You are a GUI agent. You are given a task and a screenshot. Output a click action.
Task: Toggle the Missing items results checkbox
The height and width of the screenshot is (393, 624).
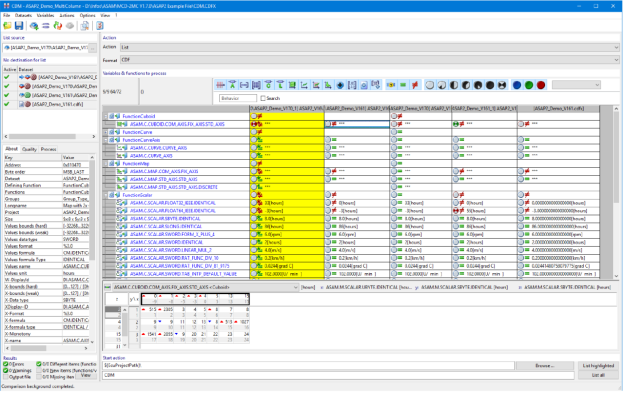(39, 377)
